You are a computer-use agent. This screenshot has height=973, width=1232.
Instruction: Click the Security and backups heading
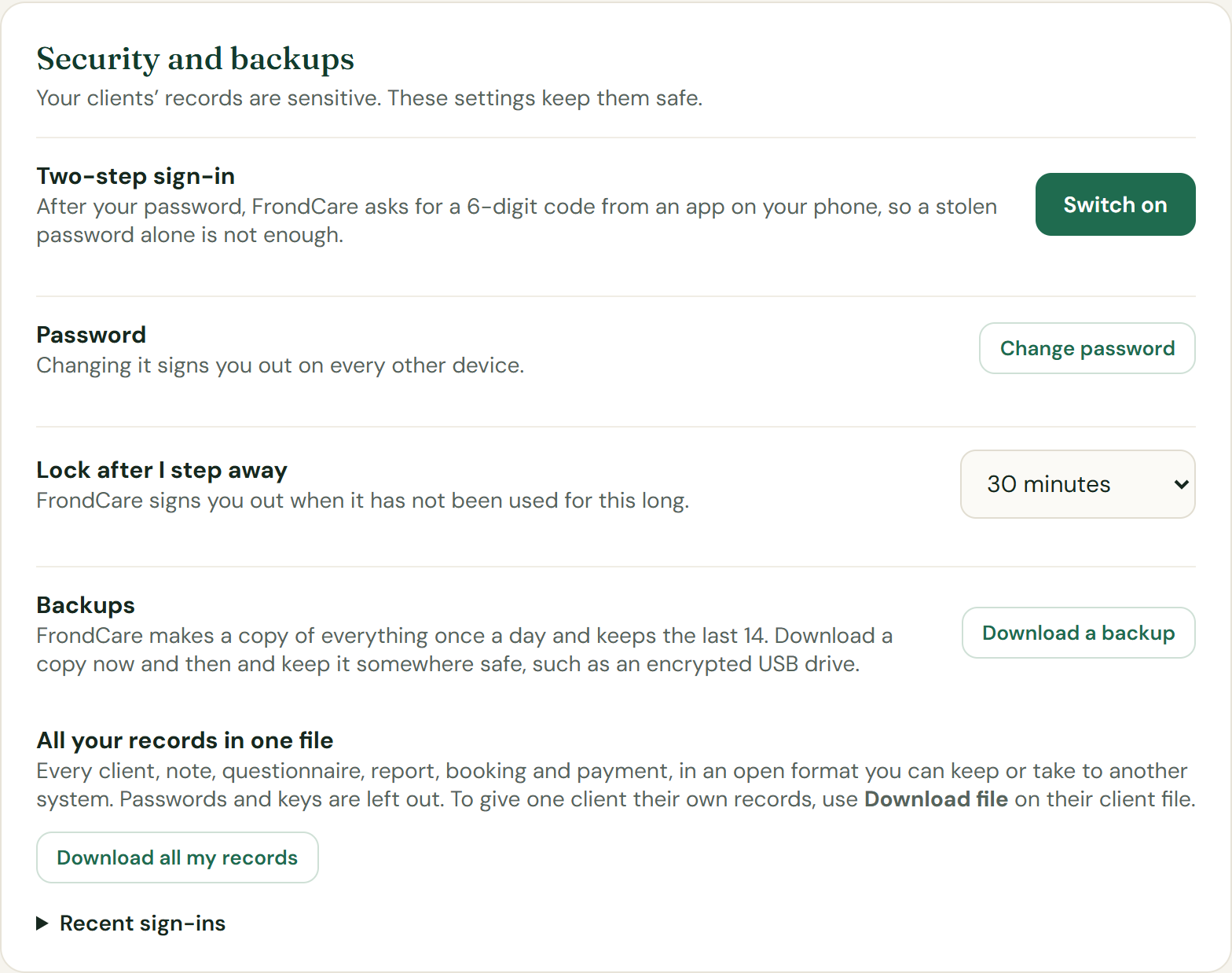[x=196, y=59]
